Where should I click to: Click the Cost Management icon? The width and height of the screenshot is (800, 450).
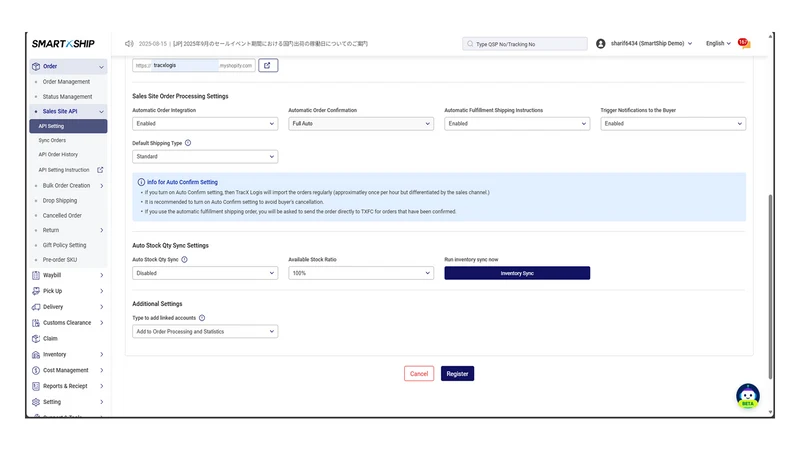[36, 370]
